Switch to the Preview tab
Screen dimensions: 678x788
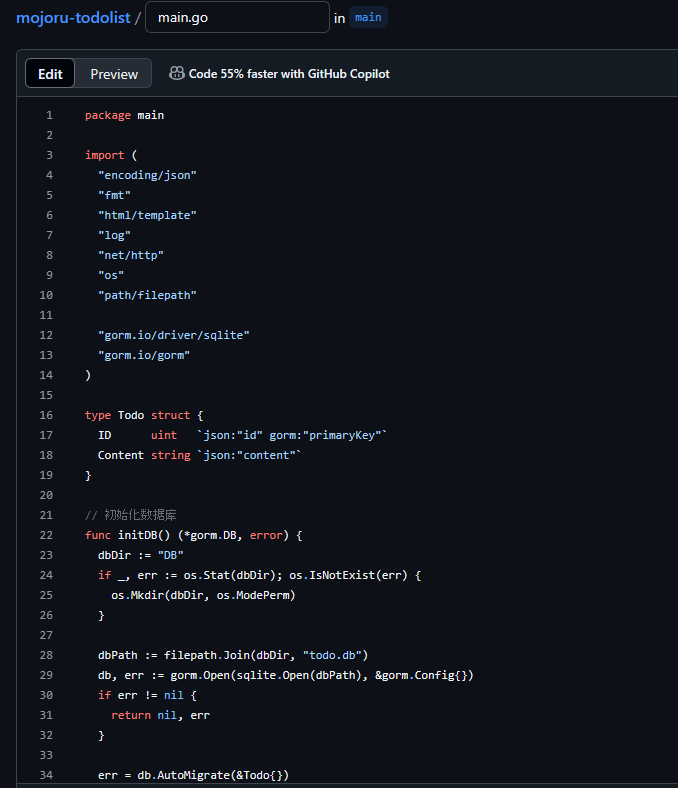tap(114, 74)
